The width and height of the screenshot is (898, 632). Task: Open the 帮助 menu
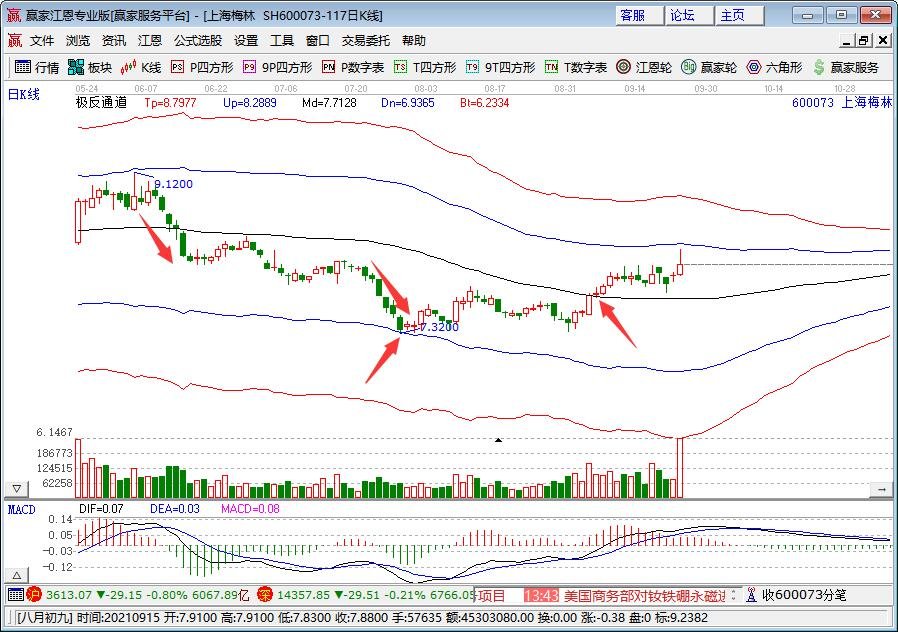(x=413, y=41)
